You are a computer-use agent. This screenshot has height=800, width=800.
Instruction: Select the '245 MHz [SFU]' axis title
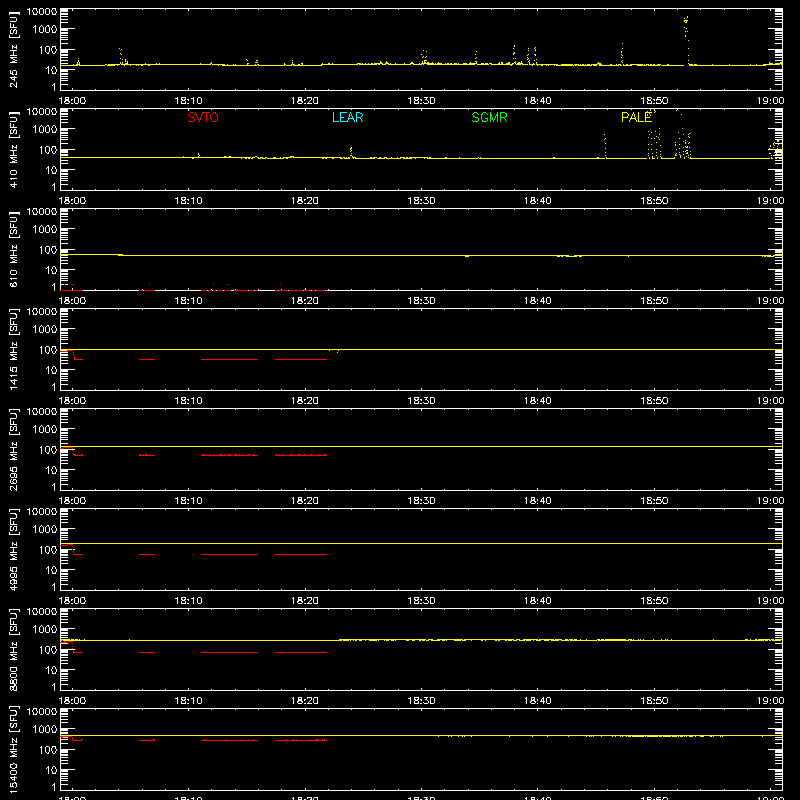14,50
